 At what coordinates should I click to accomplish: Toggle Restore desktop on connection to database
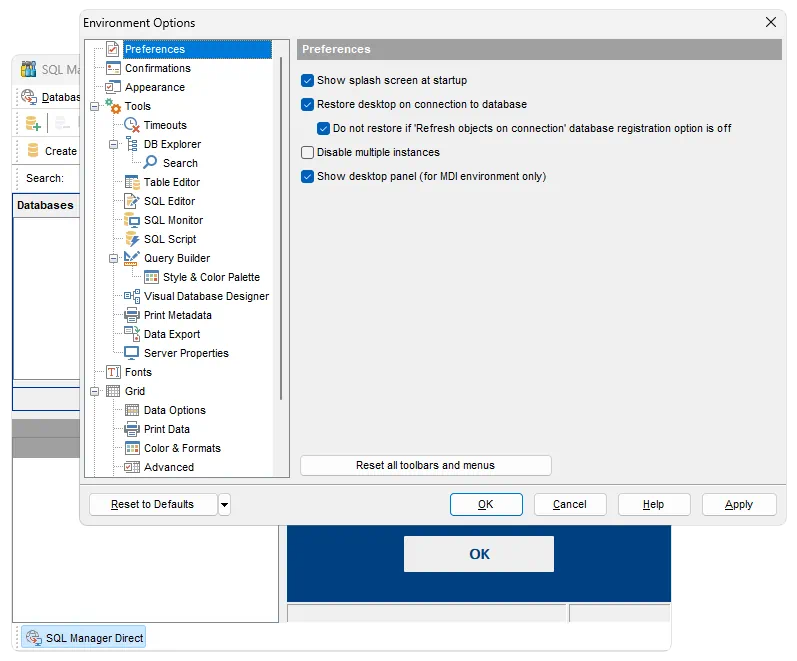pos(308,104)
